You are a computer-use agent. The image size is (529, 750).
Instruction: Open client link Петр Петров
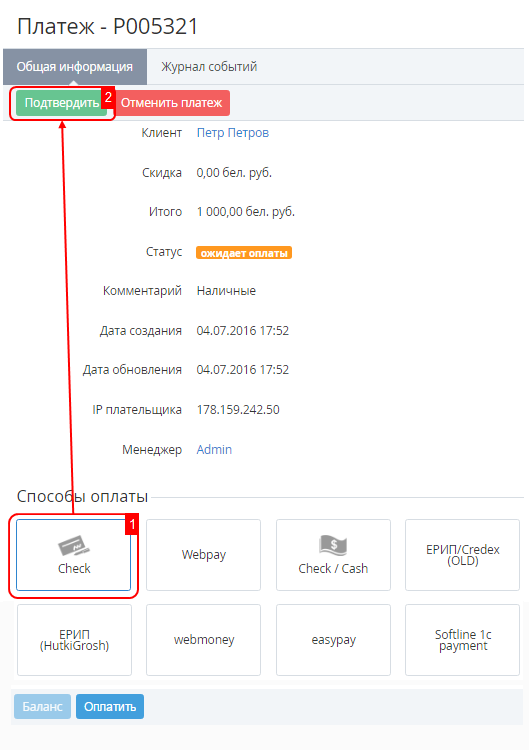tap(233, 132)
